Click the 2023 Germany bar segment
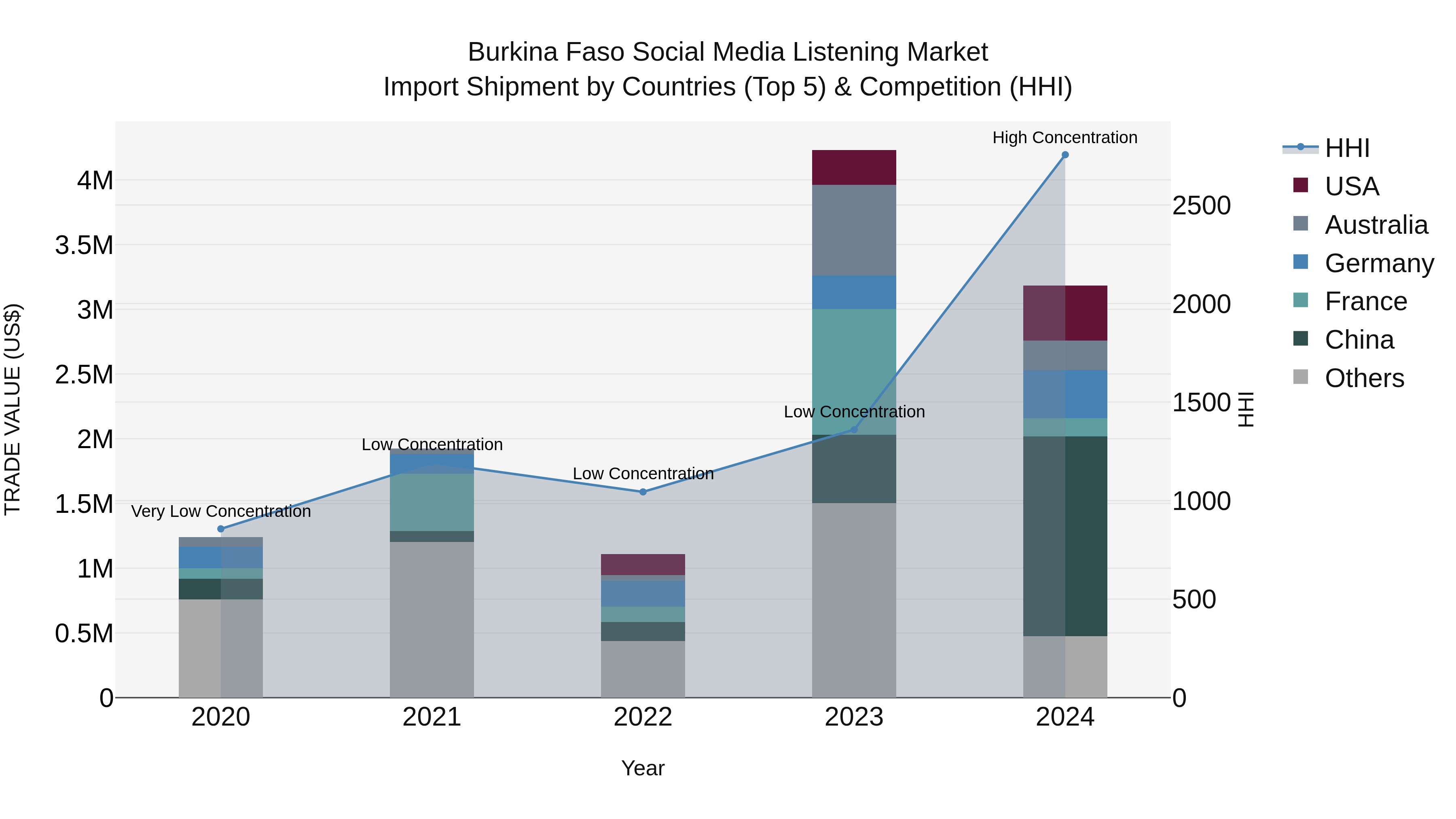This screenshot has width=1456, height=819. click(854, 293)
